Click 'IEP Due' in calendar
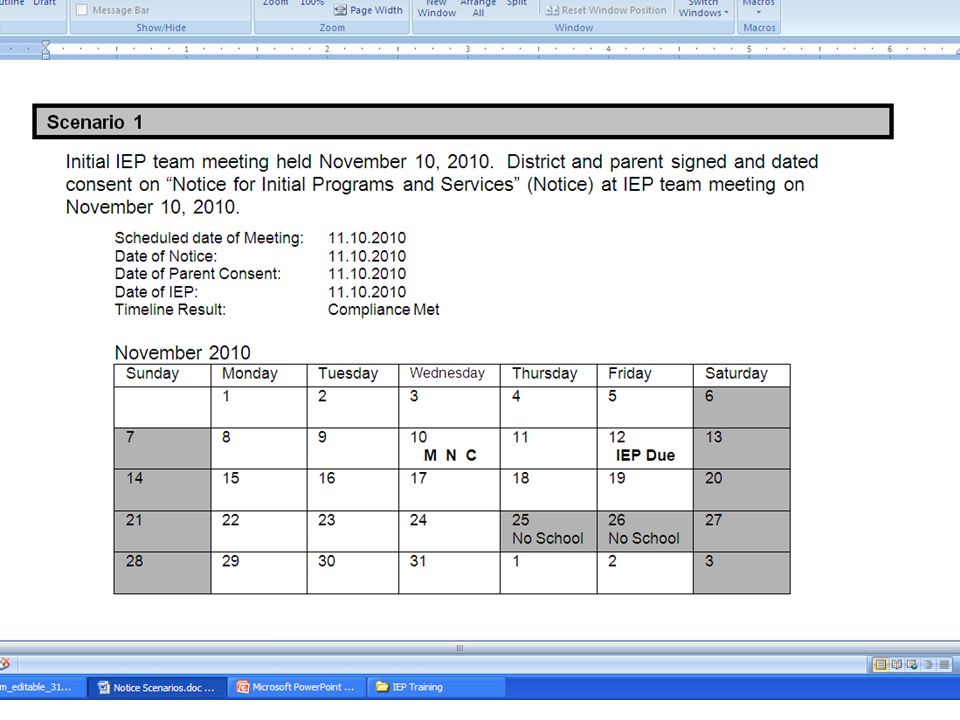This screenshot has width=960, height=720. point(645,455)
